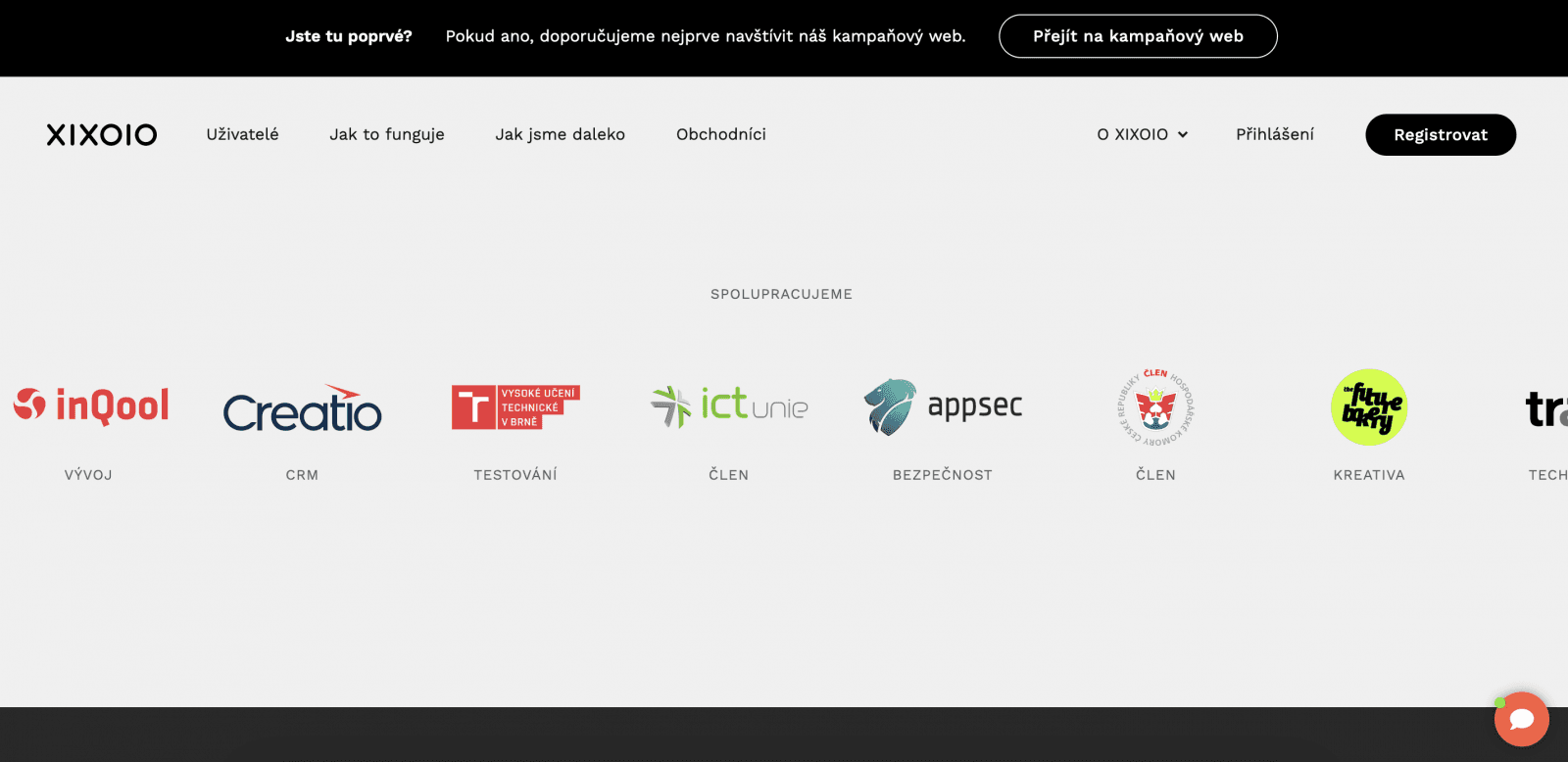Click the Registrovat button

(x=1441, y=135)
